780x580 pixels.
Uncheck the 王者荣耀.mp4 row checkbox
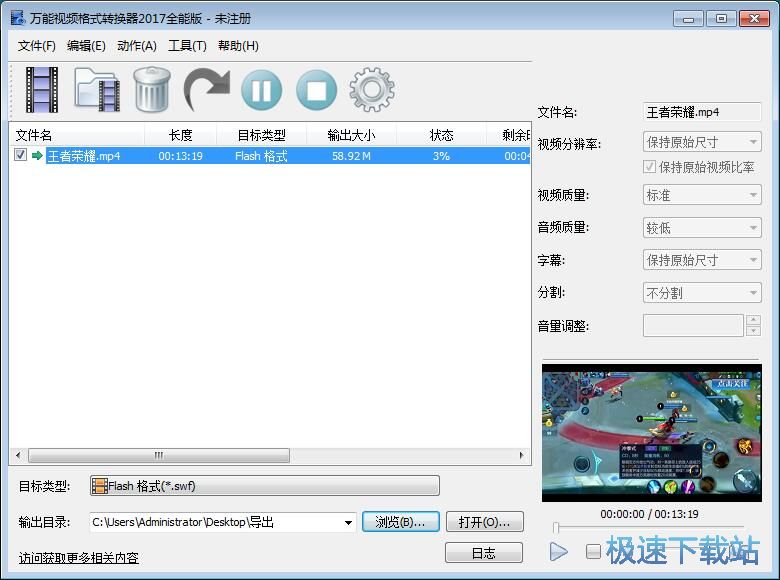click(20, 155)
